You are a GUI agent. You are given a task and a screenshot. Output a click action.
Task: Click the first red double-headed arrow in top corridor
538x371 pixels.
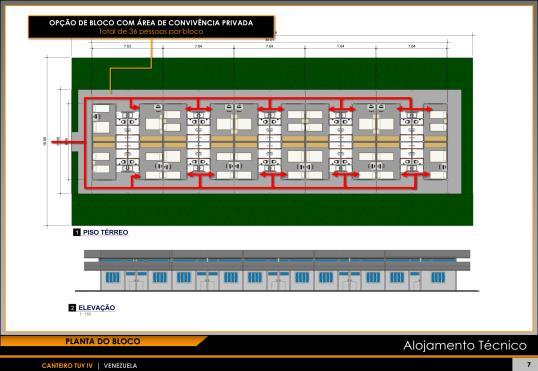199,109
